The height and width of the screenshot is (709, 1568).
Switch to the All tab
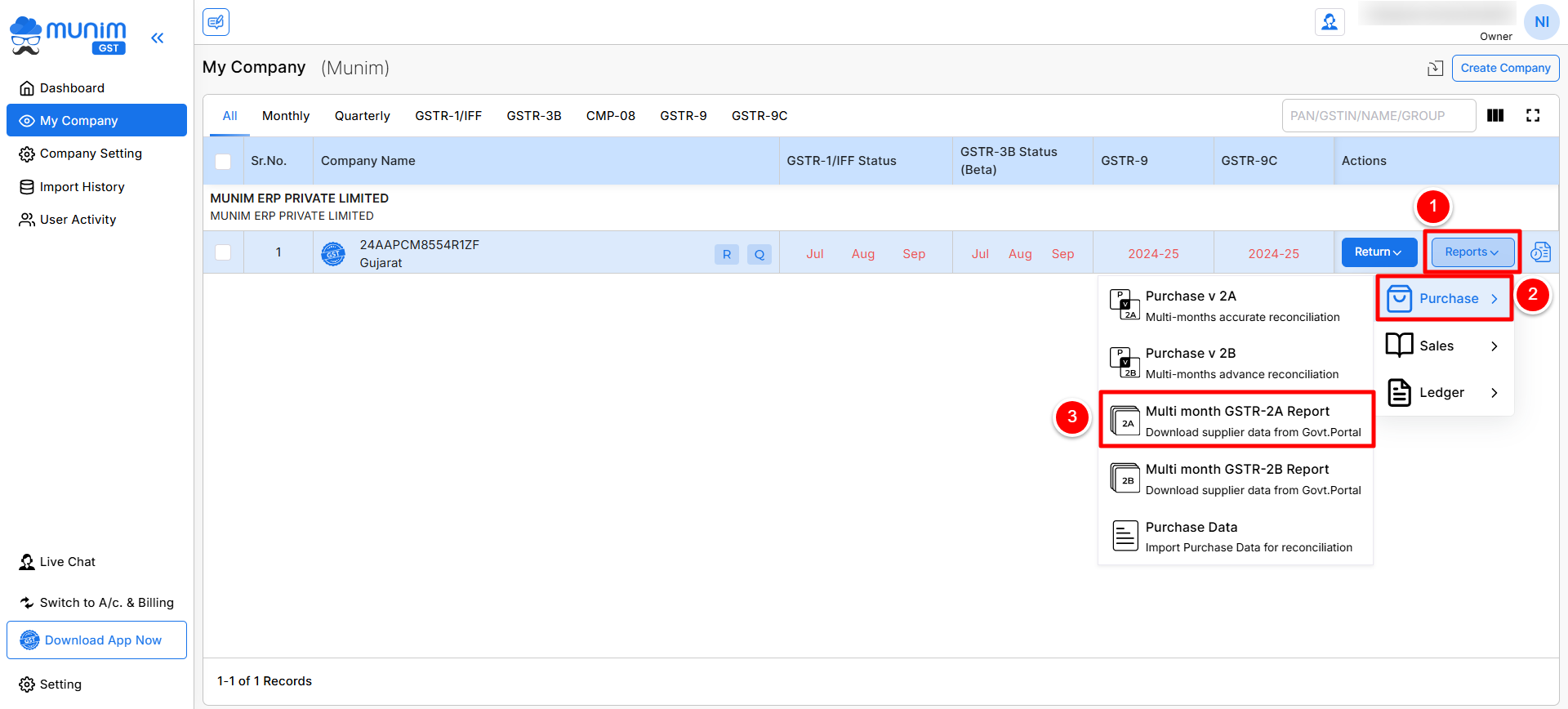click(x=229, y=116)
